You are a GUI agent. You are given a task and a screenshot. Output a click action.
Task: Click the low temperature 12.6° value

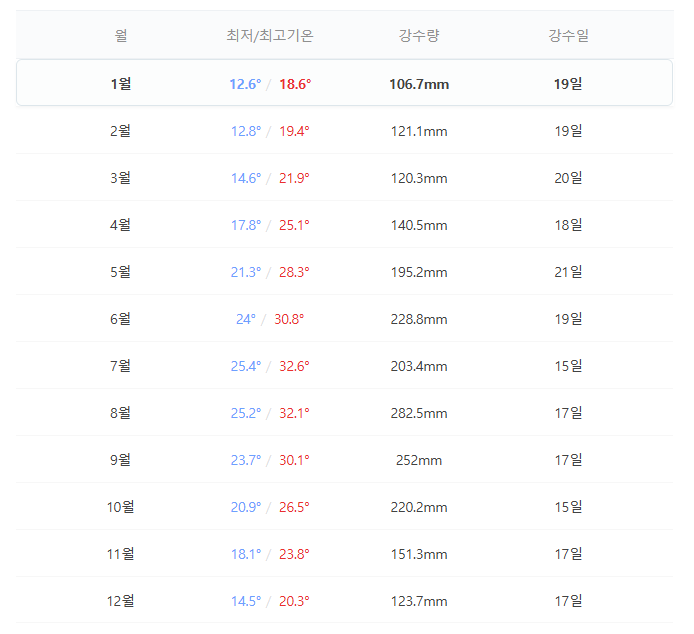point(245,84)
